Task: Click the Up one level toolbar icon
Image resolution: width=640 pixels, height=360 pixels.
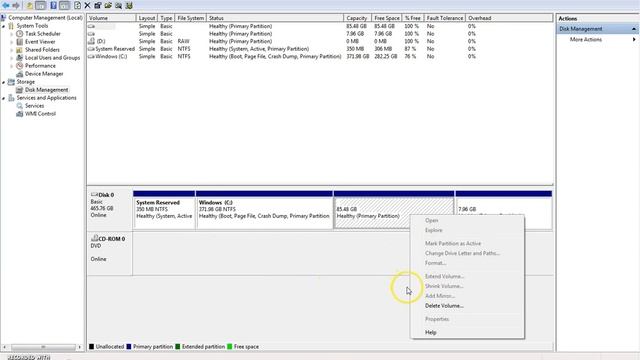Action: pyautogui.click(x=29, y=5)
